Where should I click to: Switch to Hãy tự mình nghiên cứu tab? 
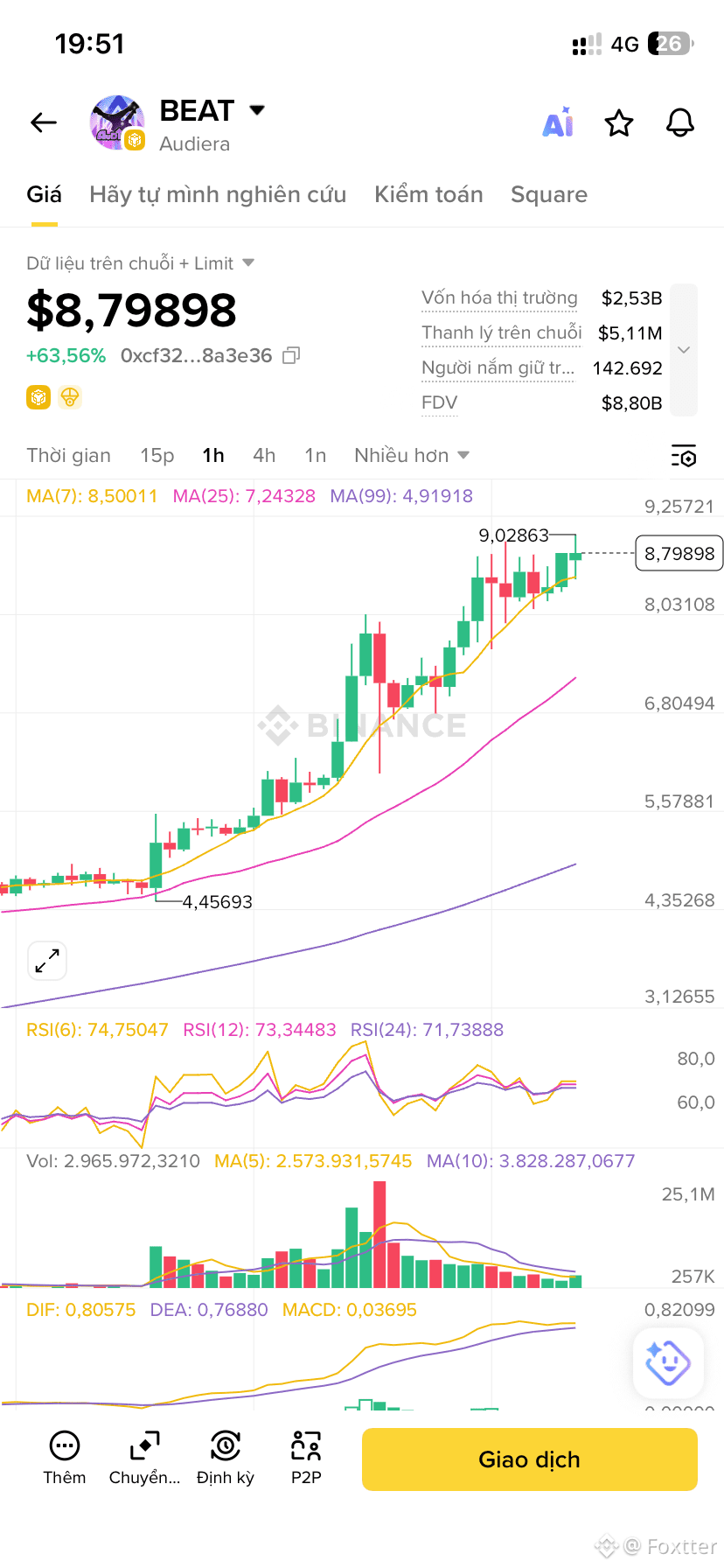pos(218,194)
